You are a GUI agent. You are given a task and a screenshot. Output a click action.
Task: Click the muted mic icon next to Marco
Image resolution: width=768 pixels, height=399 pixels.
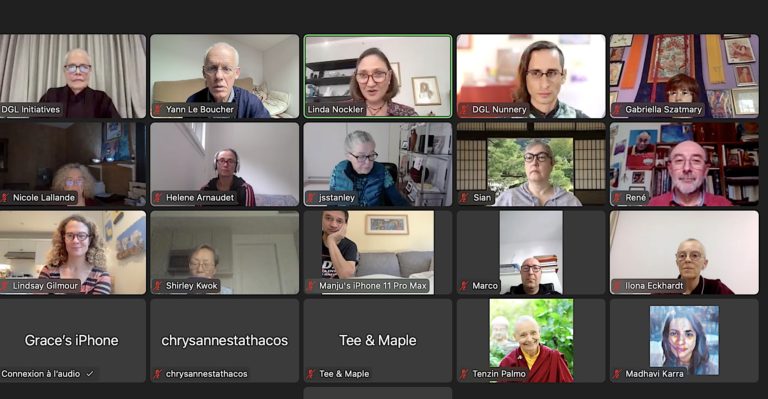click(x=464, y=286)
